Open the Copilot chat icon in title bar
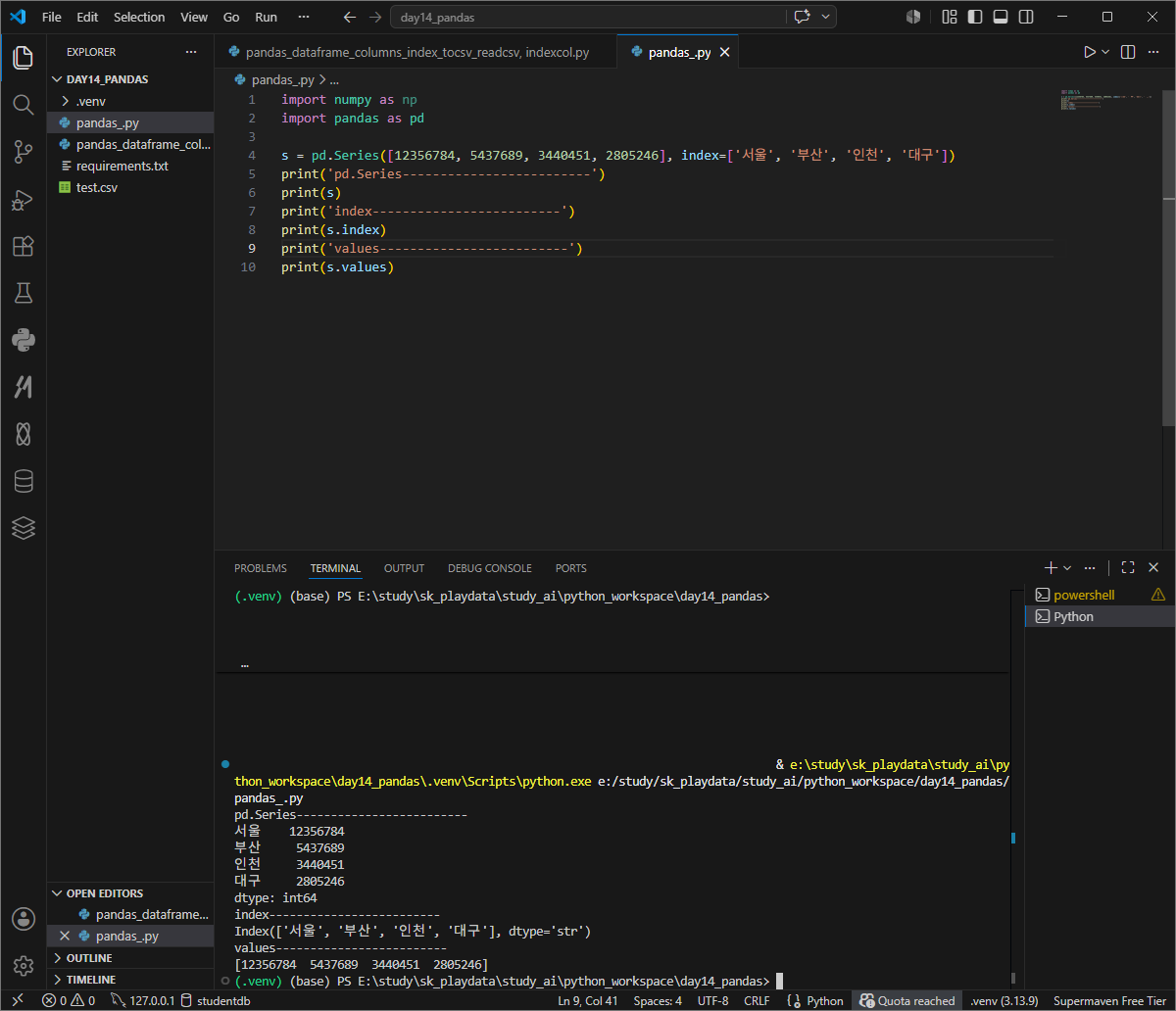Screen dimensions: 1176x1011 pos(804,17)
